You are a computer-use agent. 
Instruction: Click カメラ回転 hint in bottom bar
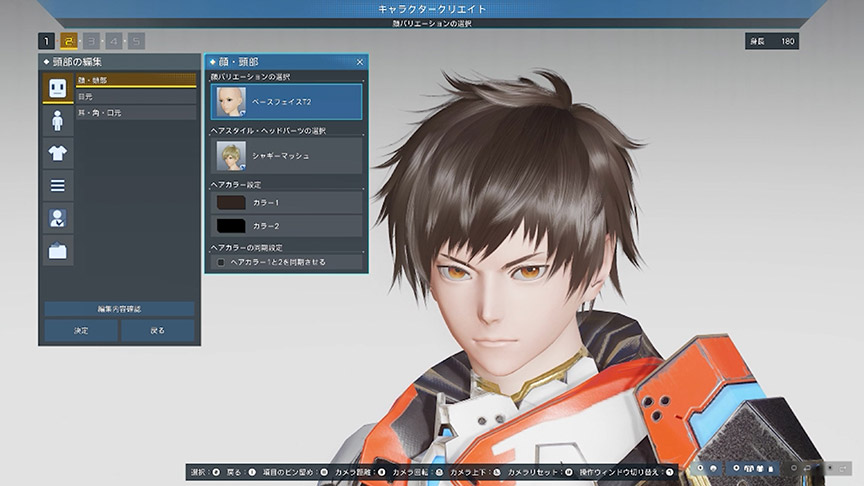coord(418,472)
